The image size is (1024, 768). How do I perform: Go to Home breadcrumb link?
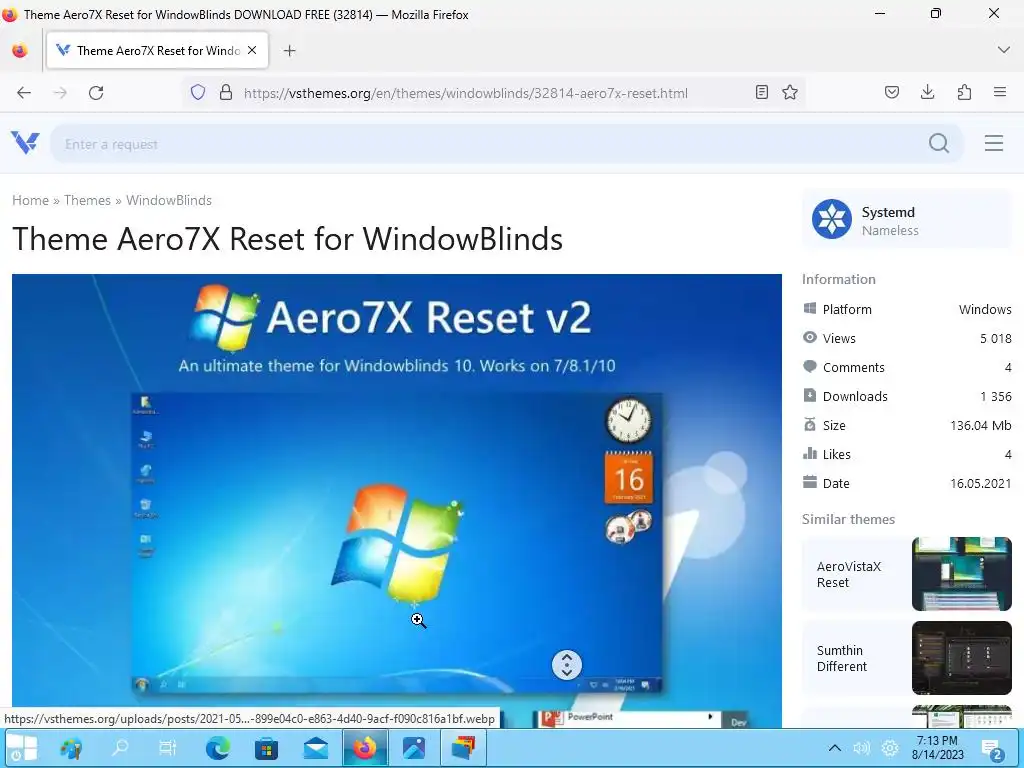tap(31, 200)
